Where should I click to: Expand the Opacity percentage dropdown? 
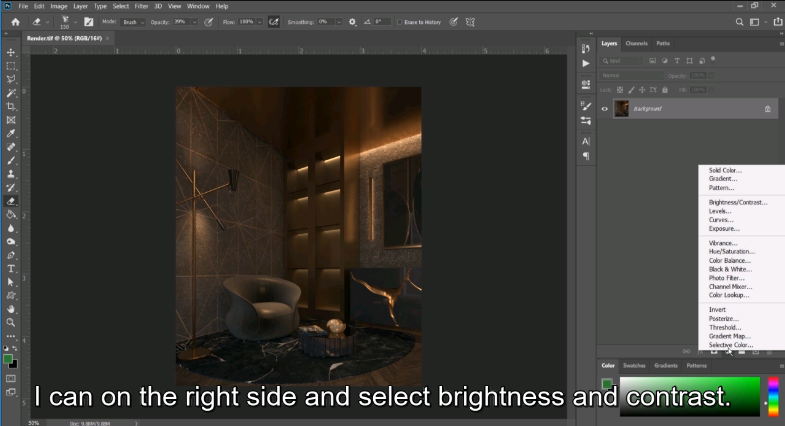click(x=194, y=22)
